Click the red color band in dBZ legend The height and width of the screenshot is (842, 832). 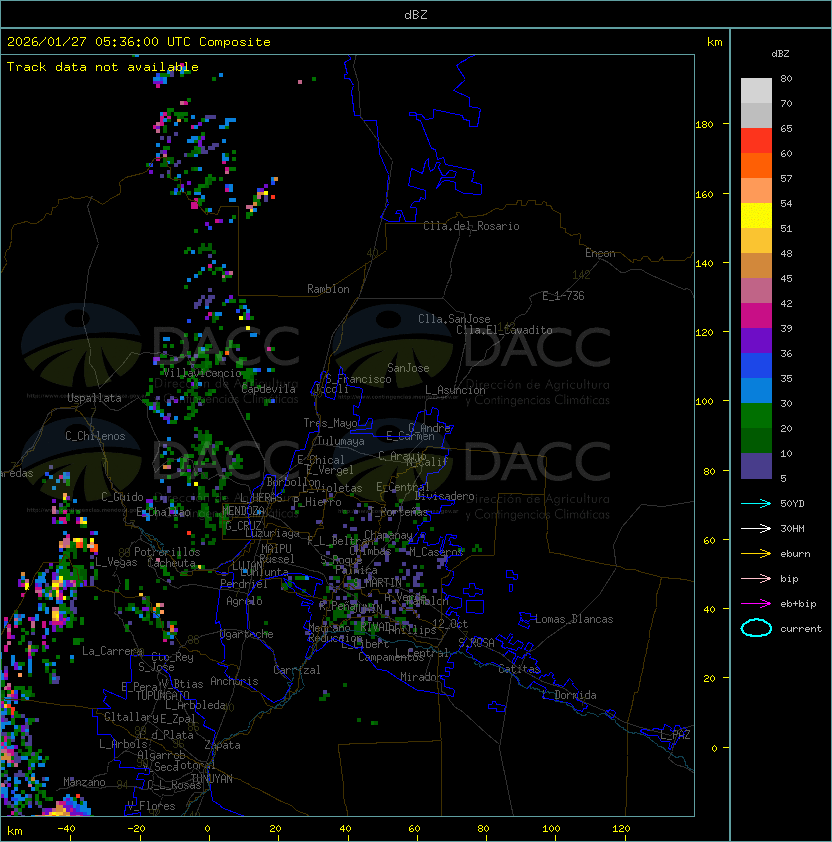click(756, 141)
